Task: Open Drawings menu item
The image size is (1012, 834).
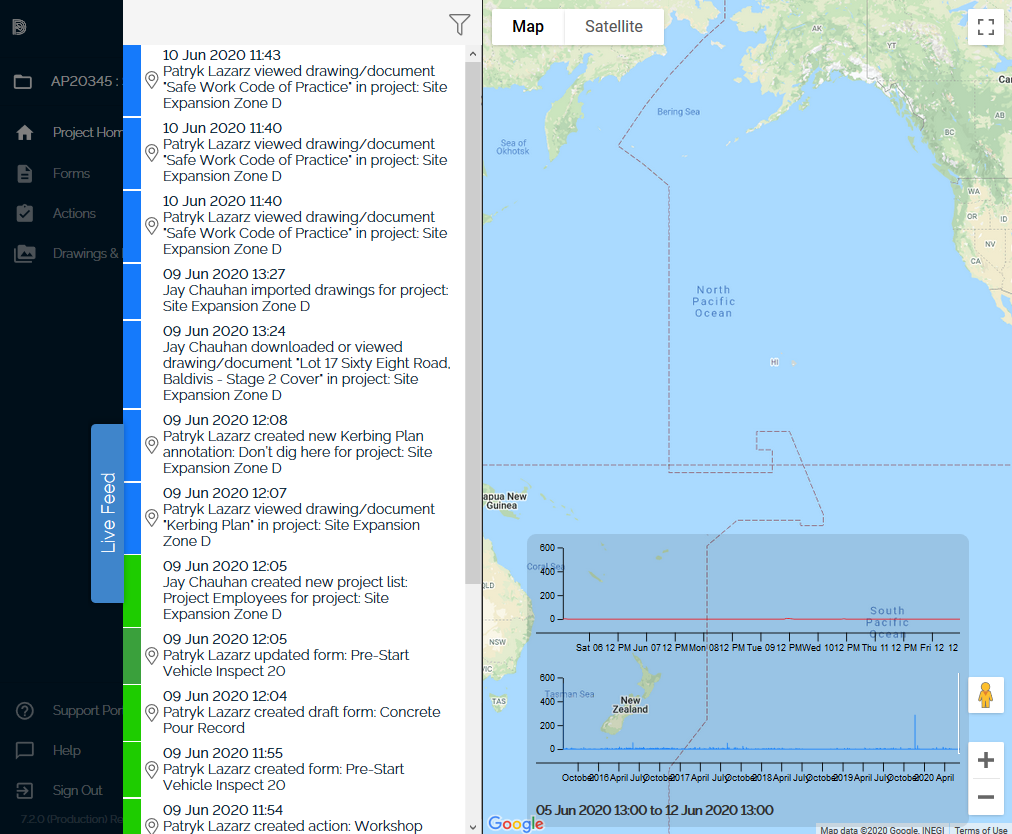Action: pyautogui.click(x=87, y=253)
